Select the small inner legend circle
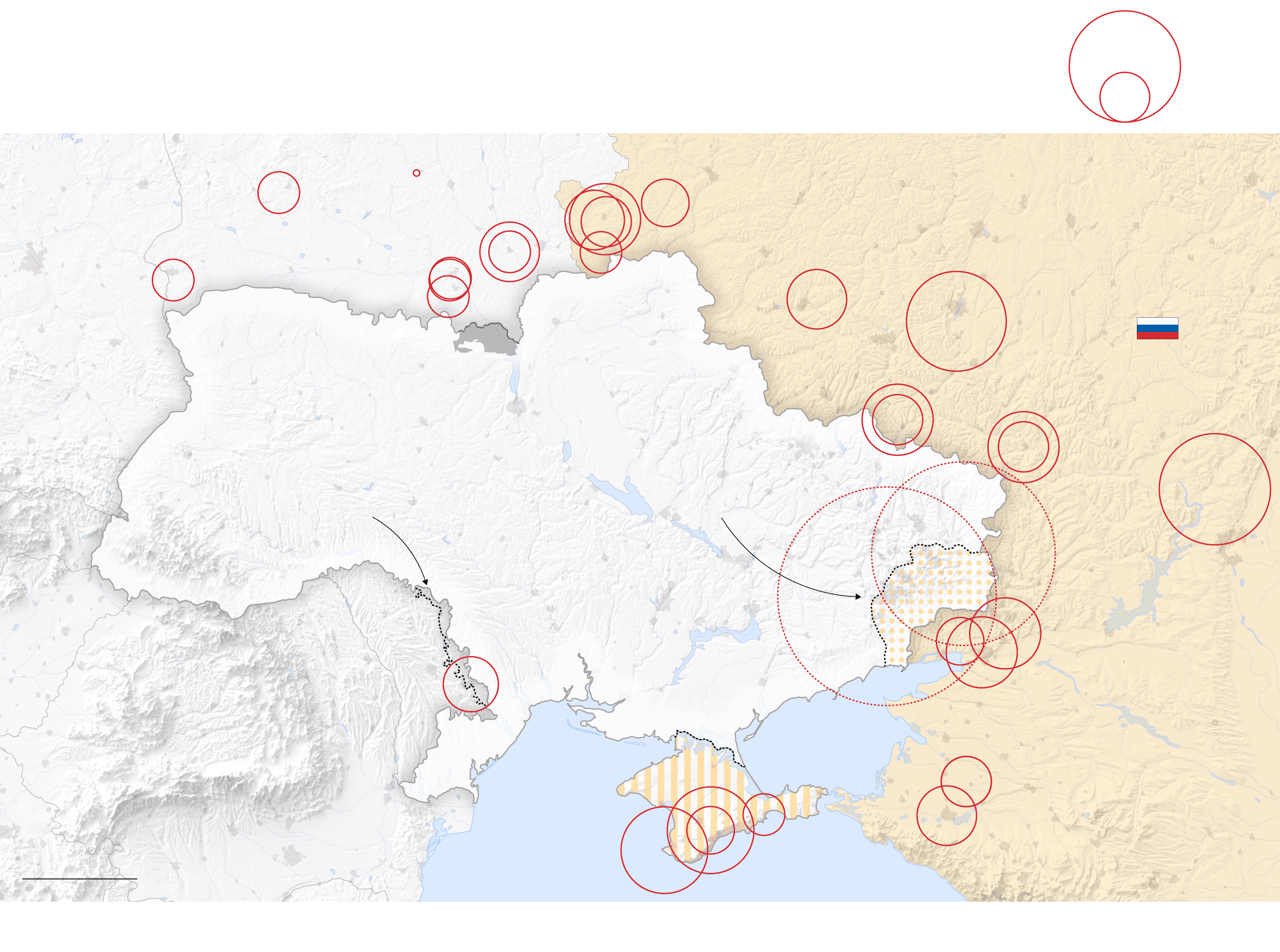 [1125, 97]
